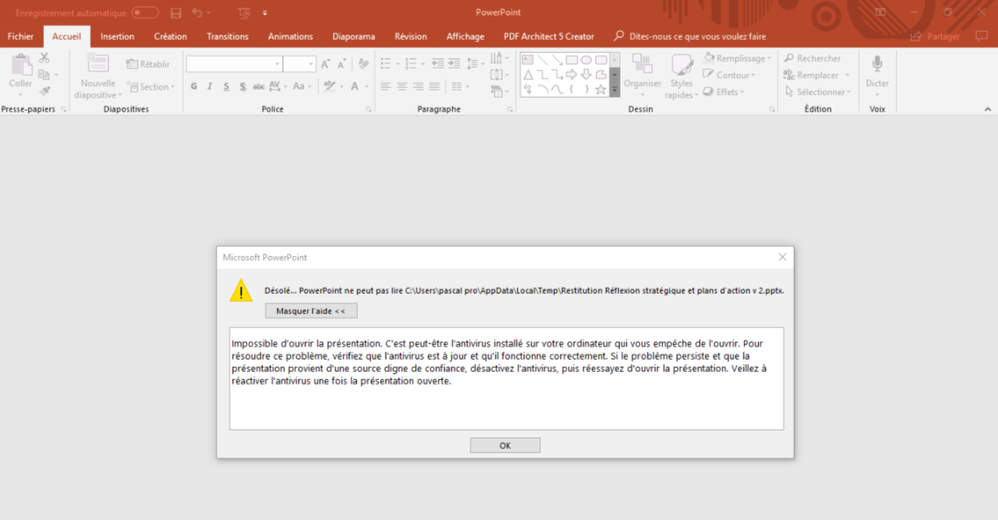Toggle italic formatting with I button
998x520 pixels.
(x=210, y=87)
